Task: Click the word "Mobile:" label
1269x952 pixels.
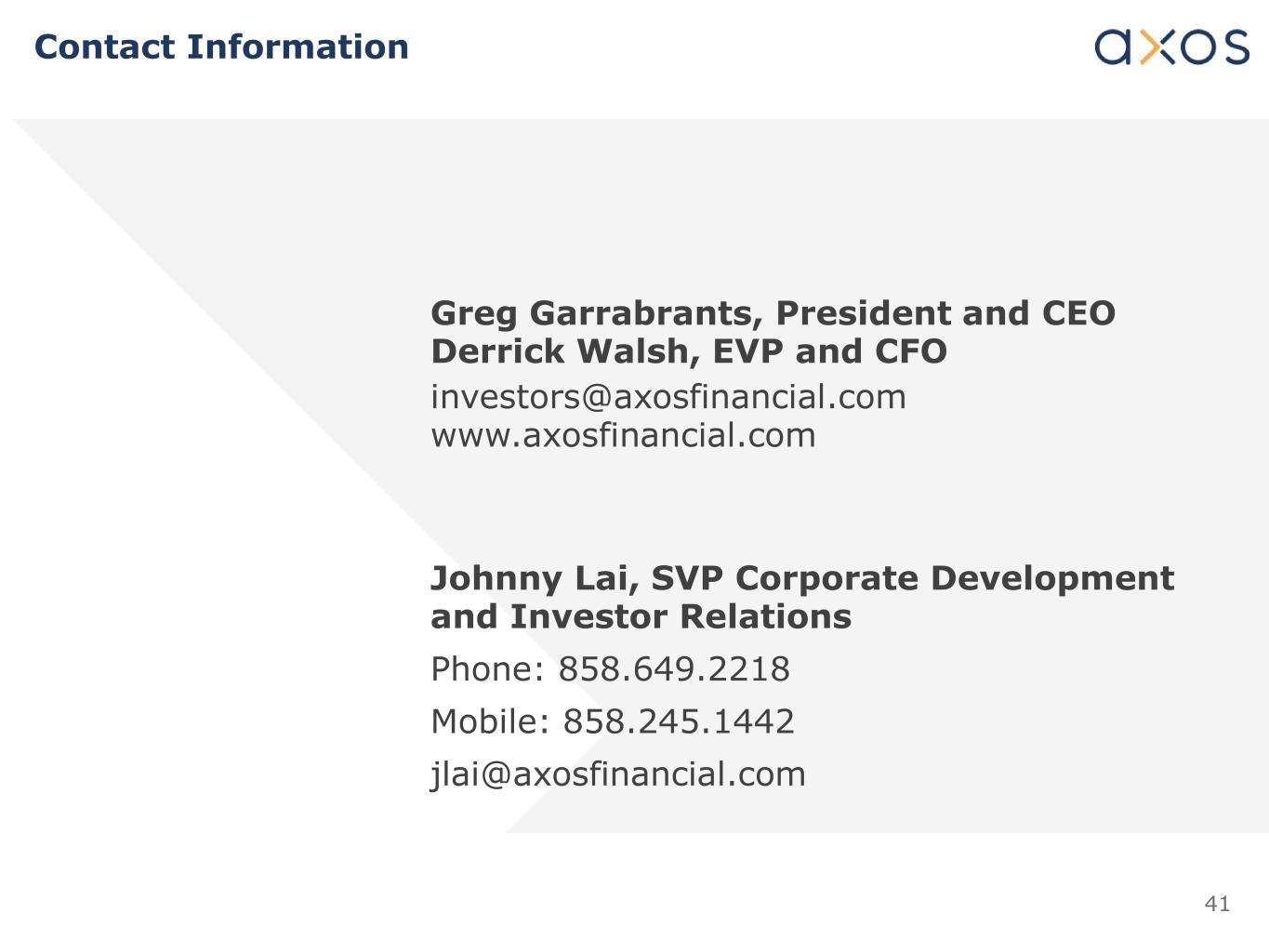Action: click(490, 721)
